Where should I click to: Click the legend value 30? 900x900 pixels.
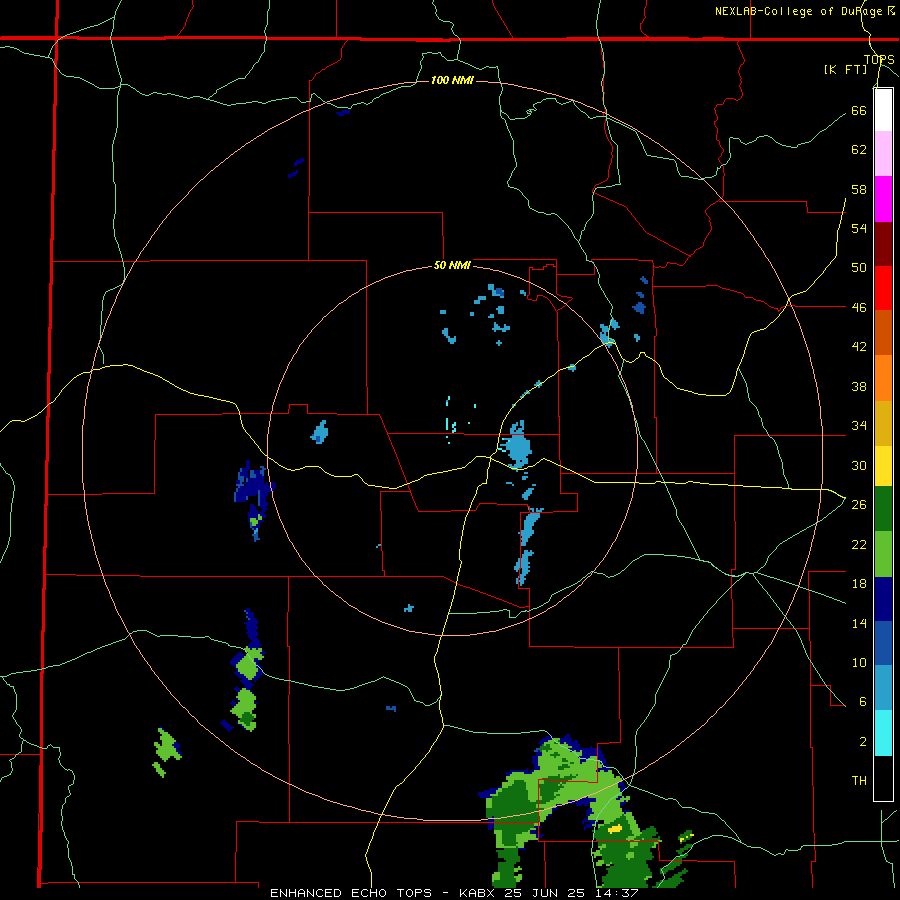(859, 465)
